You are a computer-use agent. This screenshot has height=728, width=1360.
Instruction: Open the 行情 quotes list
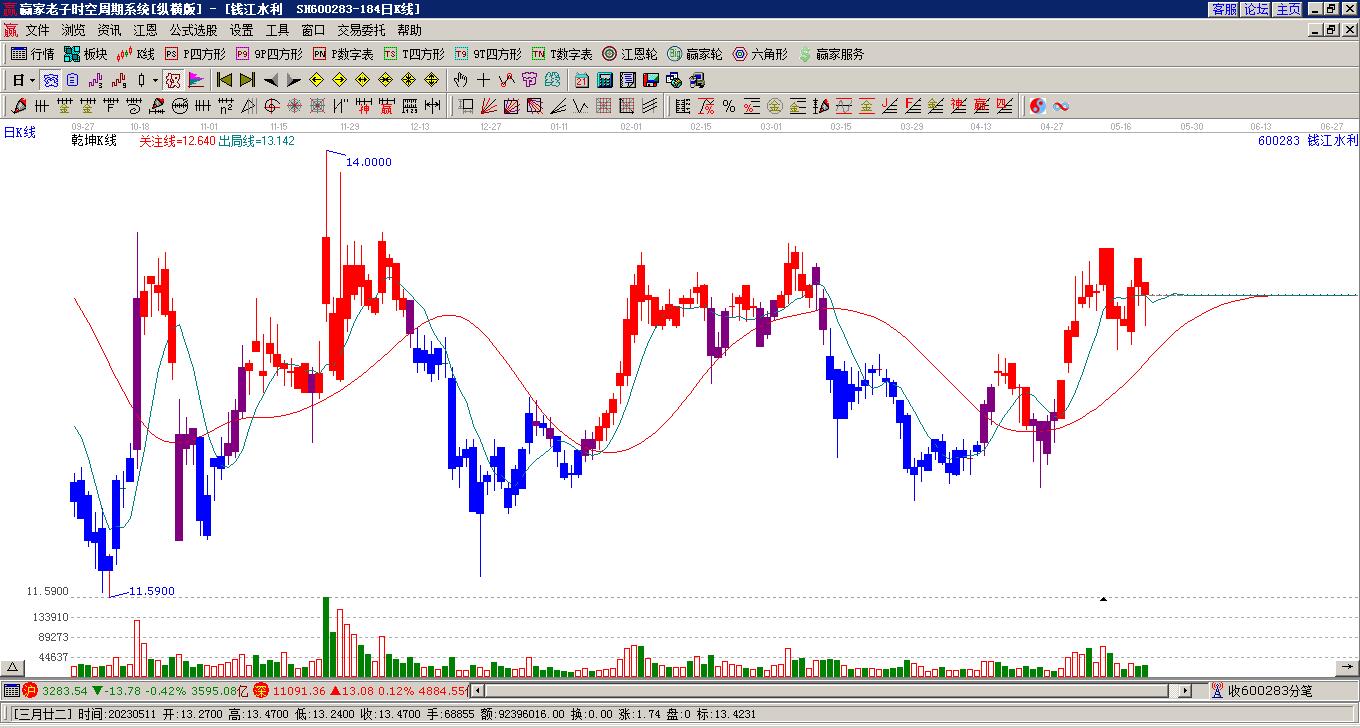pyautogui.click(x=33, y=54)
